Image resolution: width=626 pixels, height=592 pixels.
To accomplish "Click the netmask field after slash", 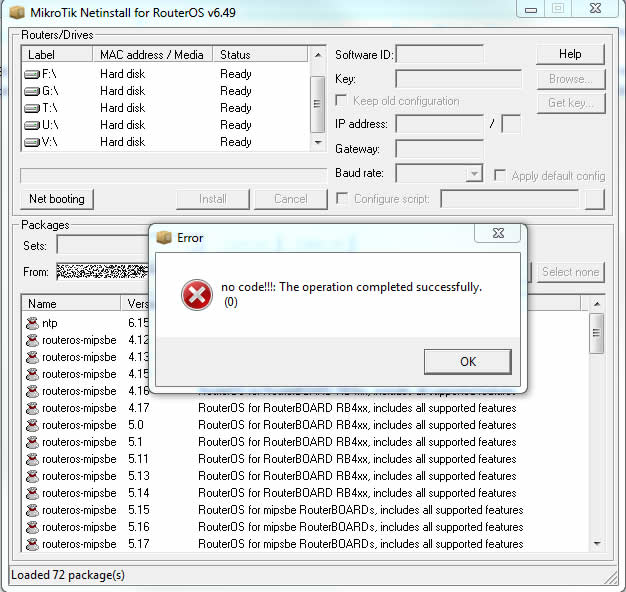I will (x=511, y=124).
